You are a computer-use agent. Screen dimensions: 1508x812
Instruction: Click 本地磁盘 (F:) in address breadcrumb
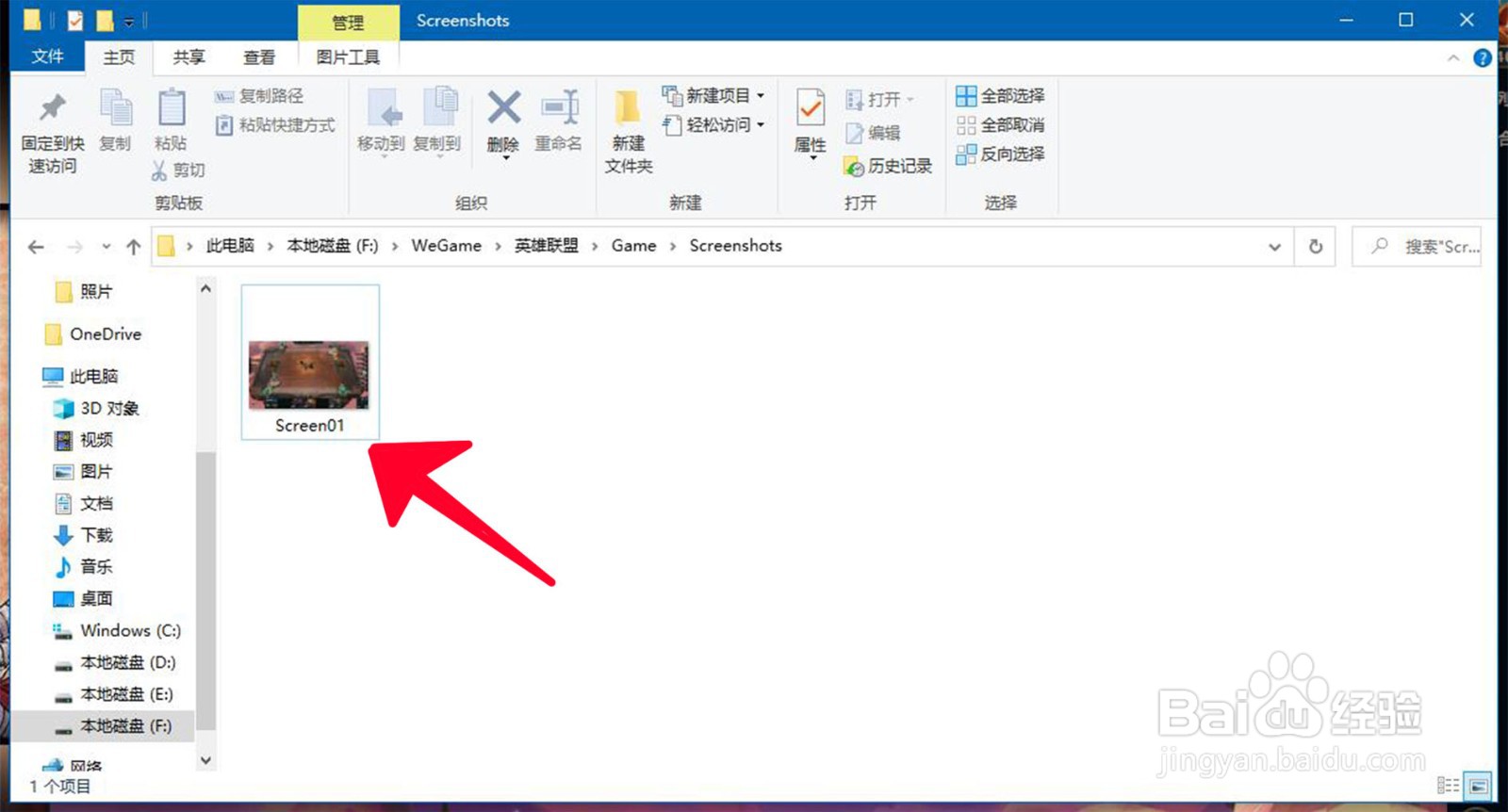click(x=332, y=246)
